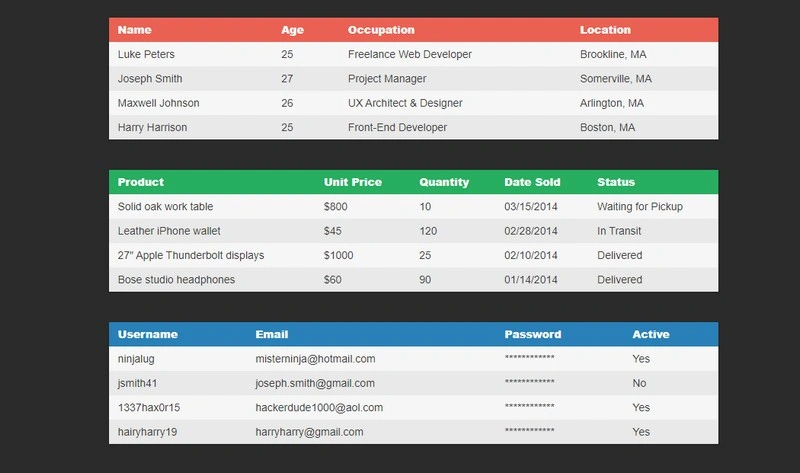This screenshot has height=473, width=800.
Task: Select the Somerville, MA location
Action: [616, 79]
